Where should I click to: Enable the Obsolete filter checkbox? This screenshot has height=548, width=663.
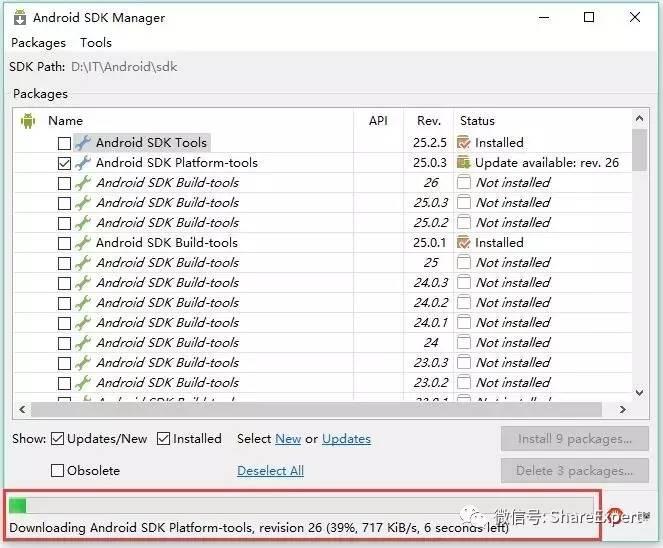pos(58,471)
